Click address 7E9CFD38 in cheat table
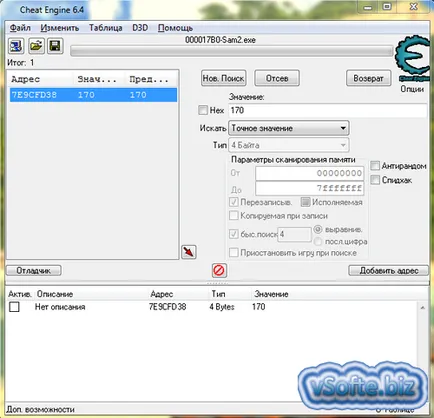This screenshot has height=418, width=434. click(167, 307)
